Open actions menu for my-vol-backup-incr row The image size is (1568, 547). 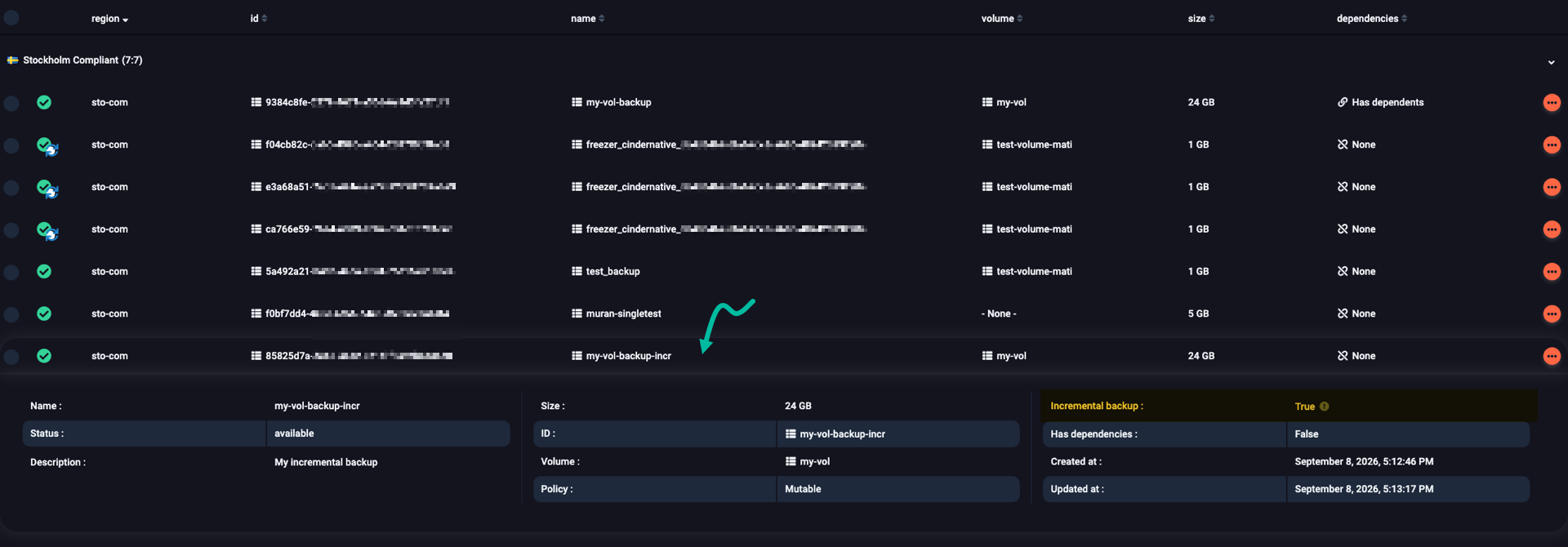[1552, 356]
